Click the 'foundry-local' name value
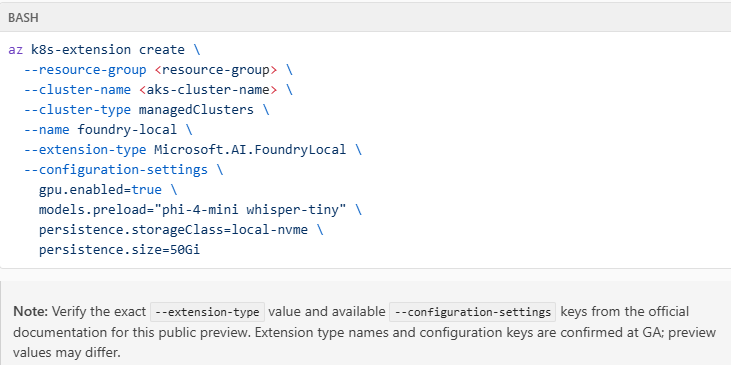This screenshot has height=365, width=731. pos(127,130)
